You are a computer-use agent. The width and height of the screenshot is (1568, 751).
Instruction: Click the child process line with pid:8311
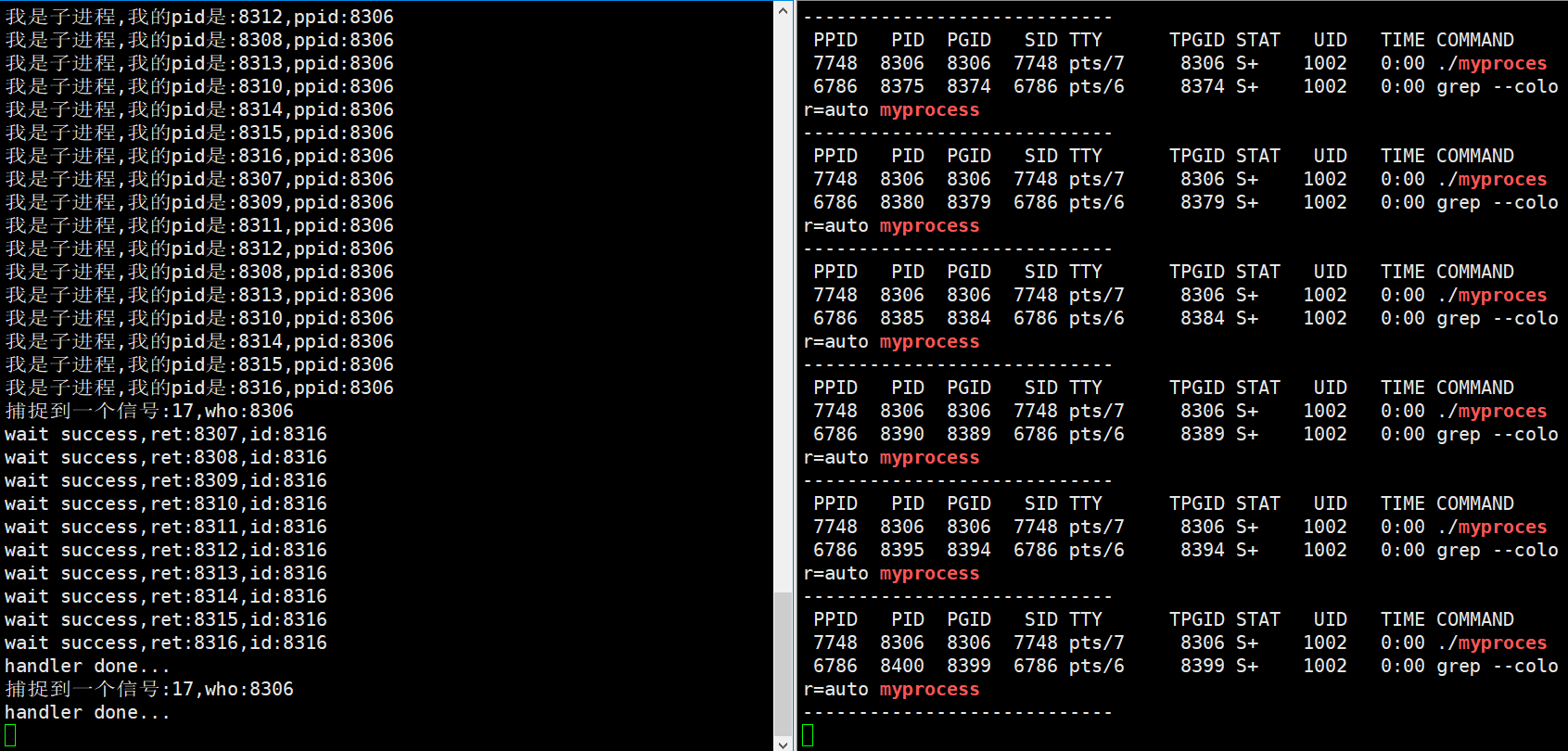tap(199, 225)
